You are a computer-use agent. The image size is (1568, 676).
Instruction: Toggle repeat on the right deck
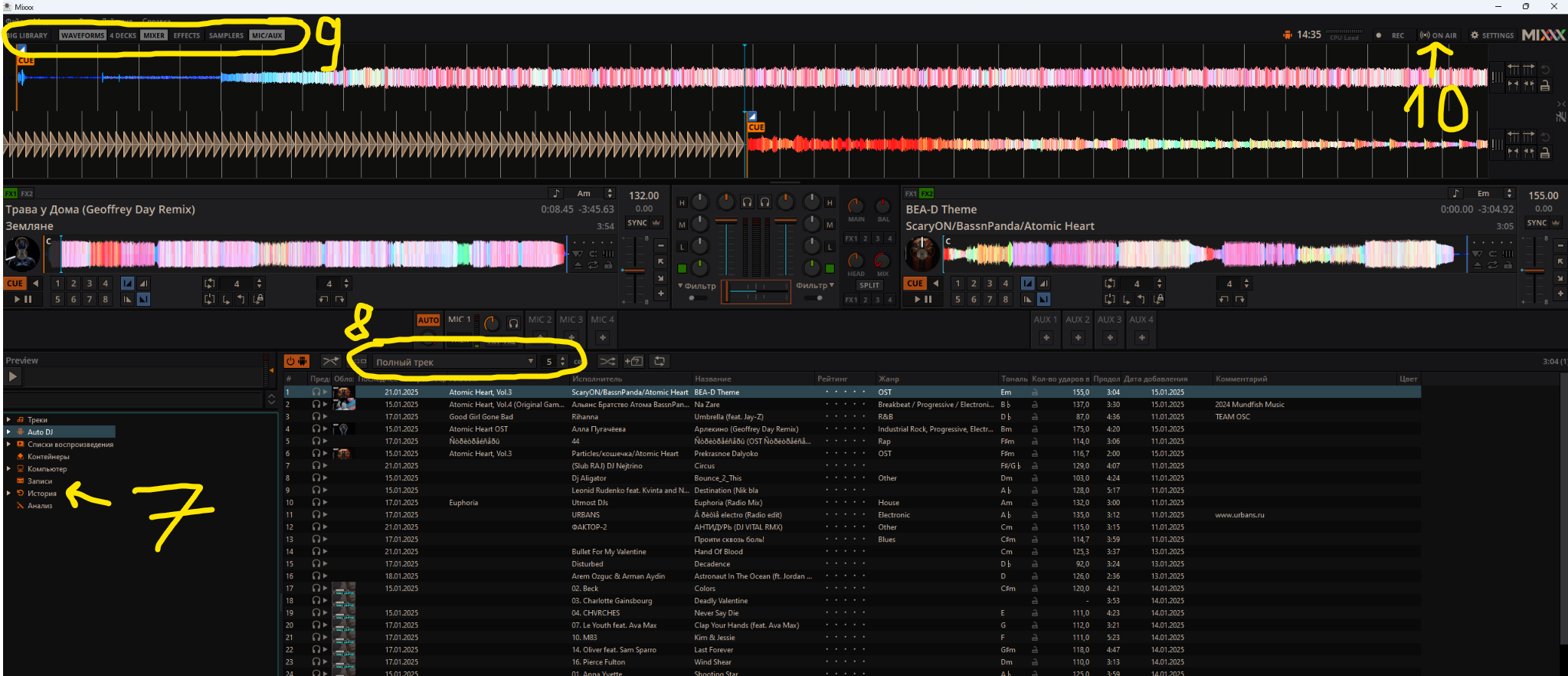point(1493,266)
